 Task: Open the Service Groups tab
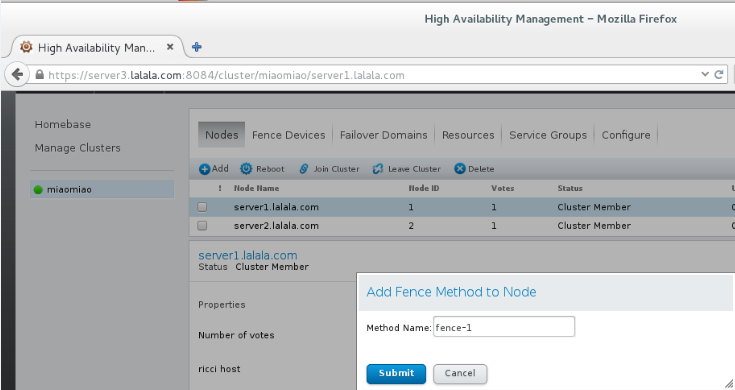548,135
